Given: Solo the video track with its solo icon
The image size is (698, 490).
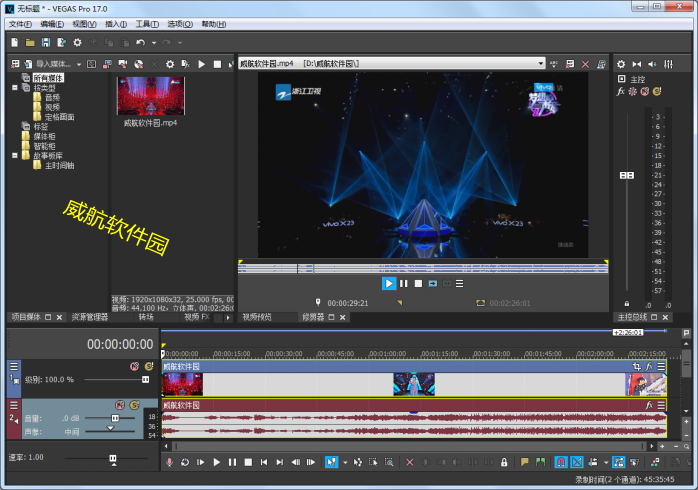Looking at the screenshot, I should click(x=149, y=366).
